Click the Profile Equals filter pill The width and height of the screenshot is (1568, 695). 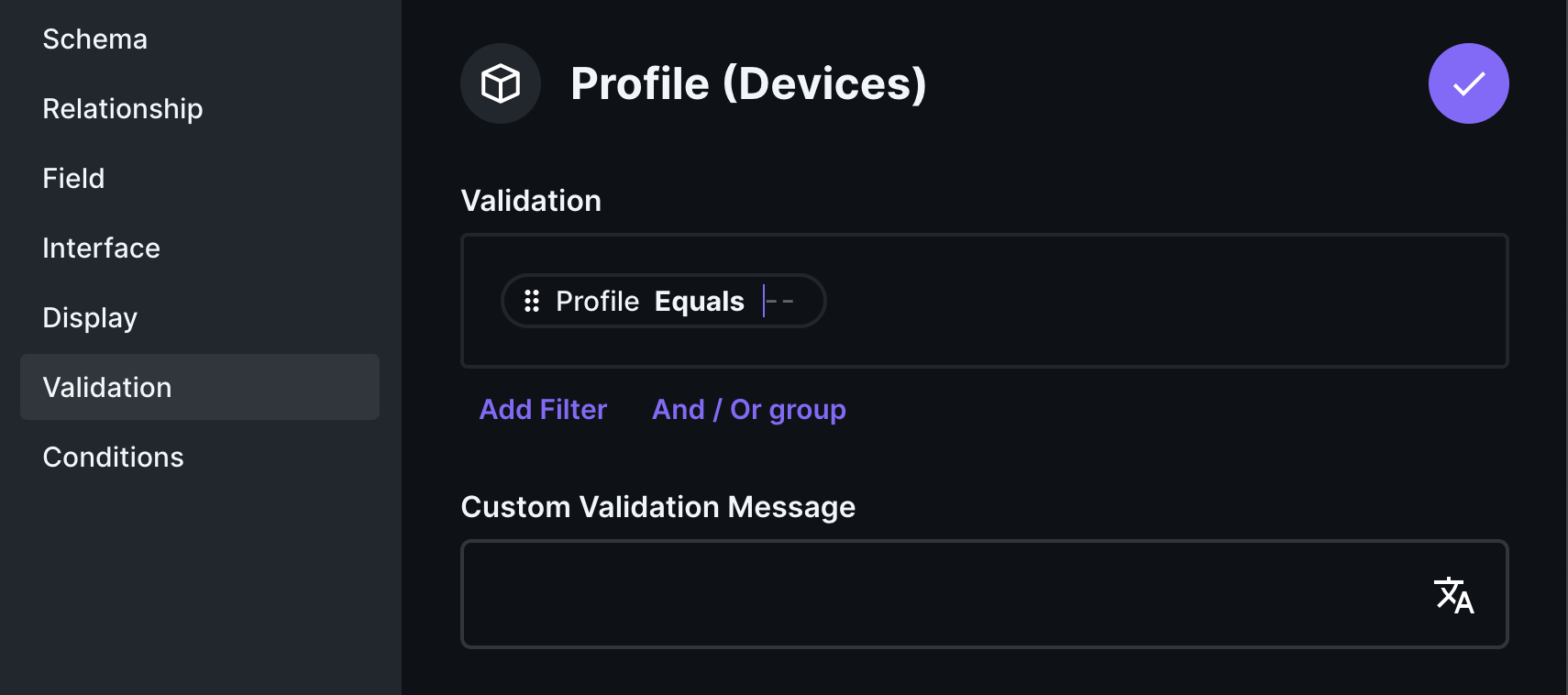(663, 301)
